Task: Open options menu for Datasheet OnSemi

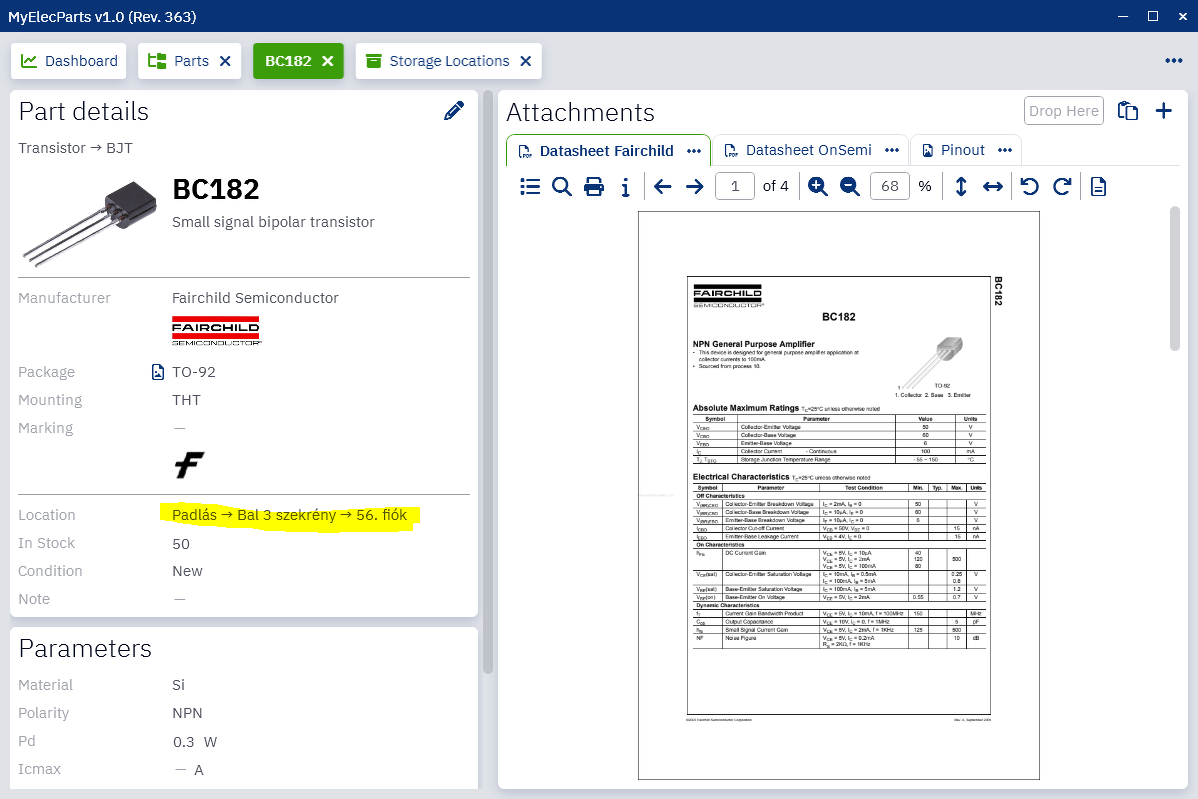Action: click(x=892, y=150)
